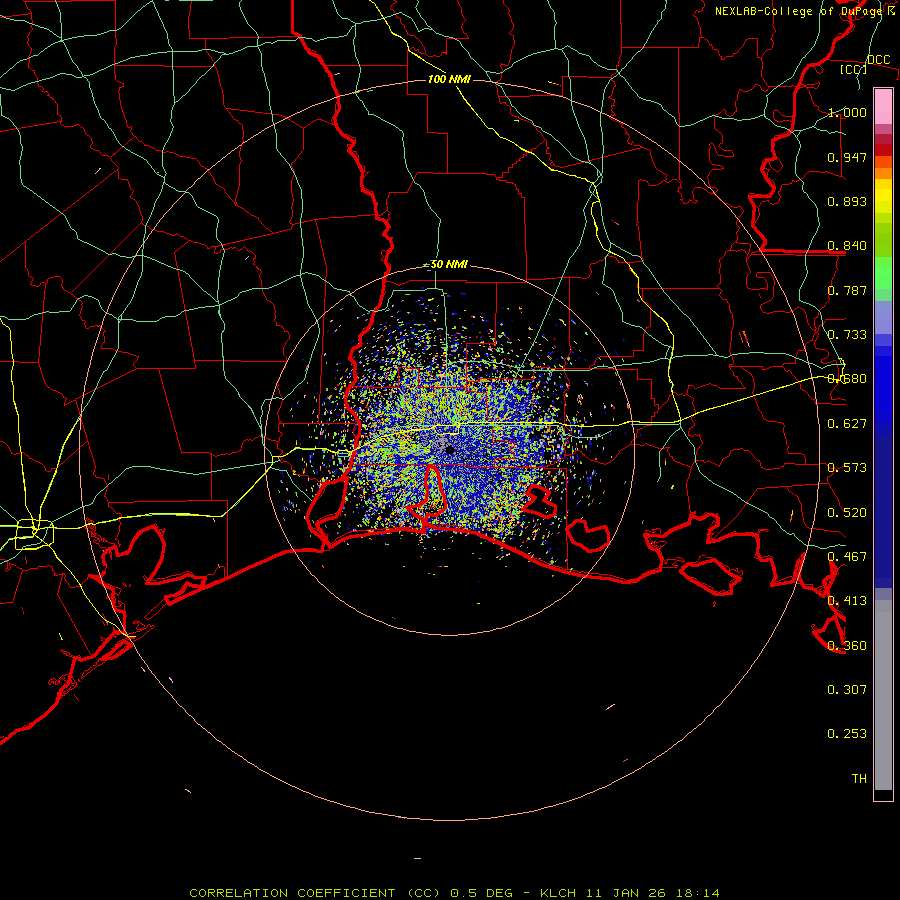The height and width of the screenshot is (900, 900).
Task: Select the 0.947 scale value
Action: [x=847, y=157]
